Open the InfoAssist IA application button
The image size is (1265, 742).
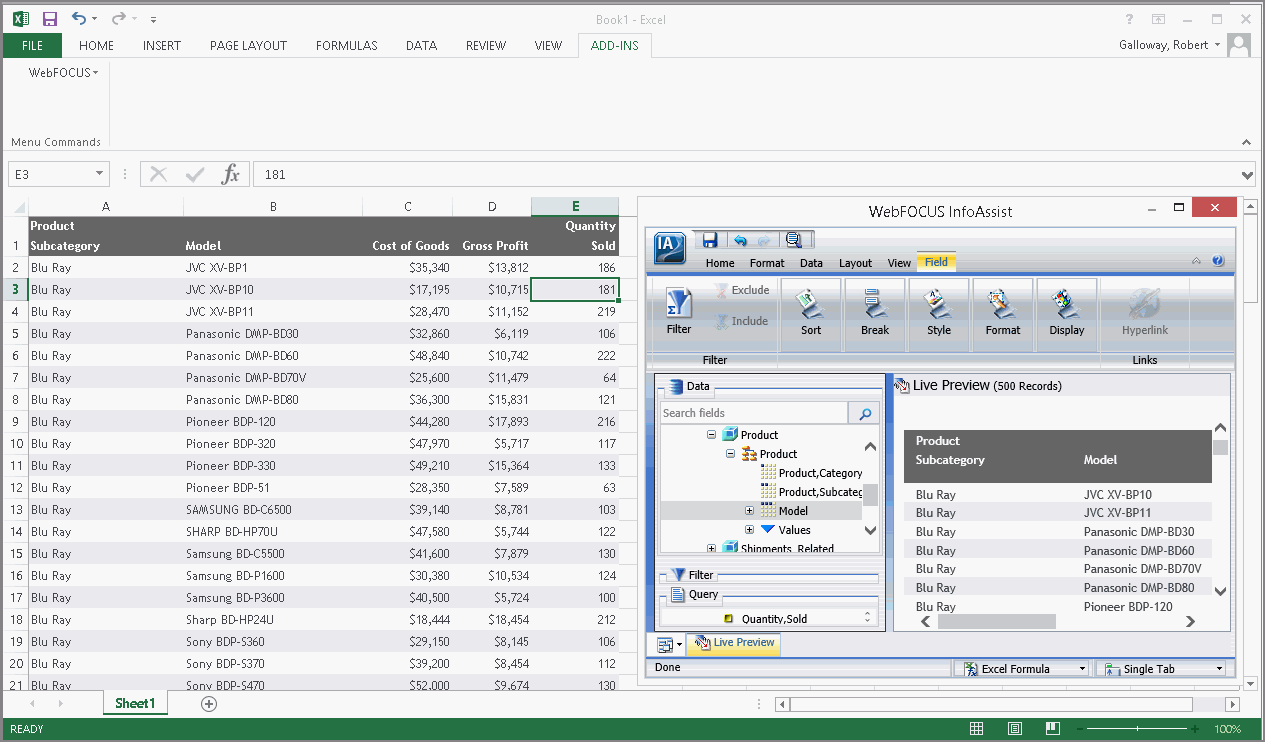(669, 248)
